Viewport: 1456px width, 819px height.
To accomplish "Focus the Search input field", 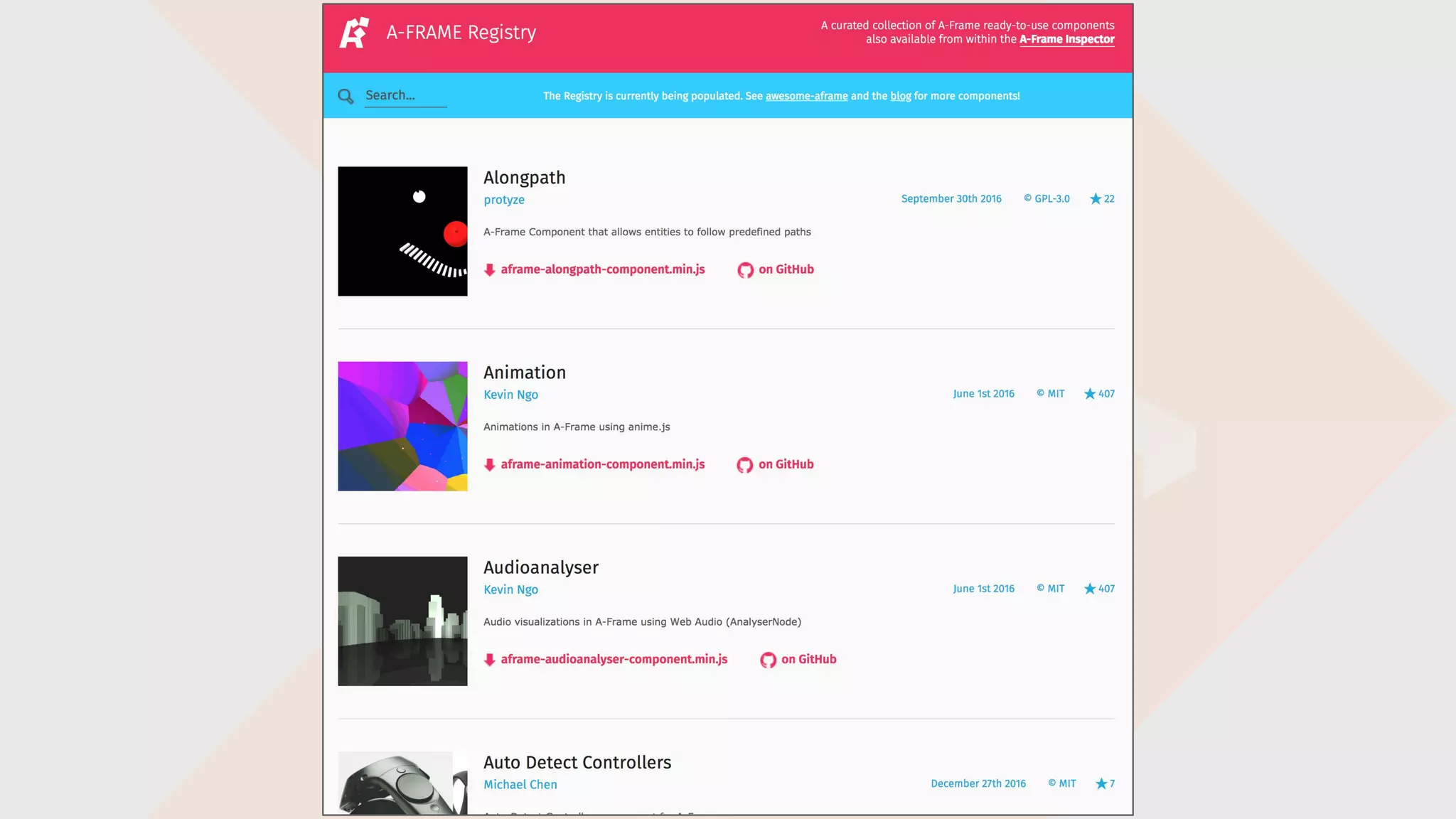I will [x=405, y=95].
